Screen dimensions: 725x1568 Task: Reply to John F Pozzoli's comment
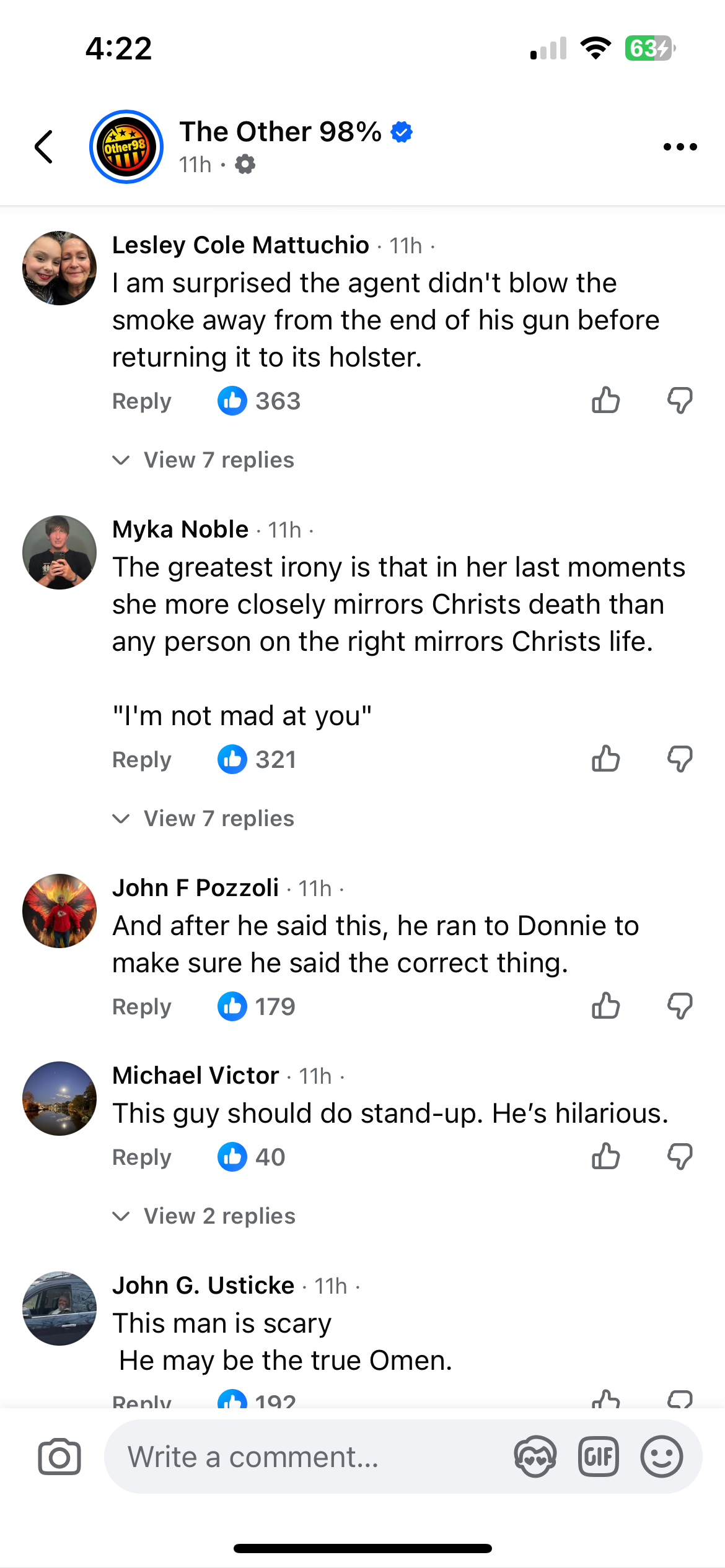coord(141,1007)
